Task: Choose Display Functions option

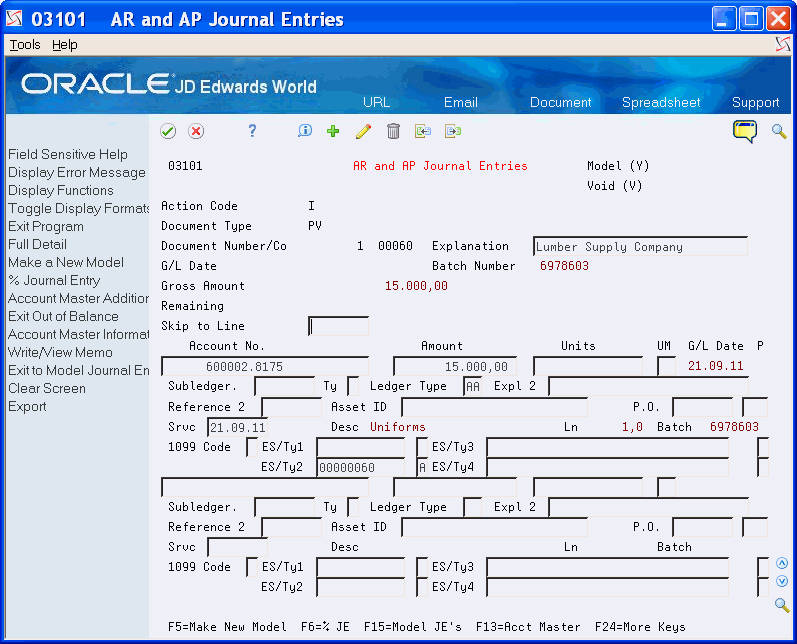Action: 60,190
